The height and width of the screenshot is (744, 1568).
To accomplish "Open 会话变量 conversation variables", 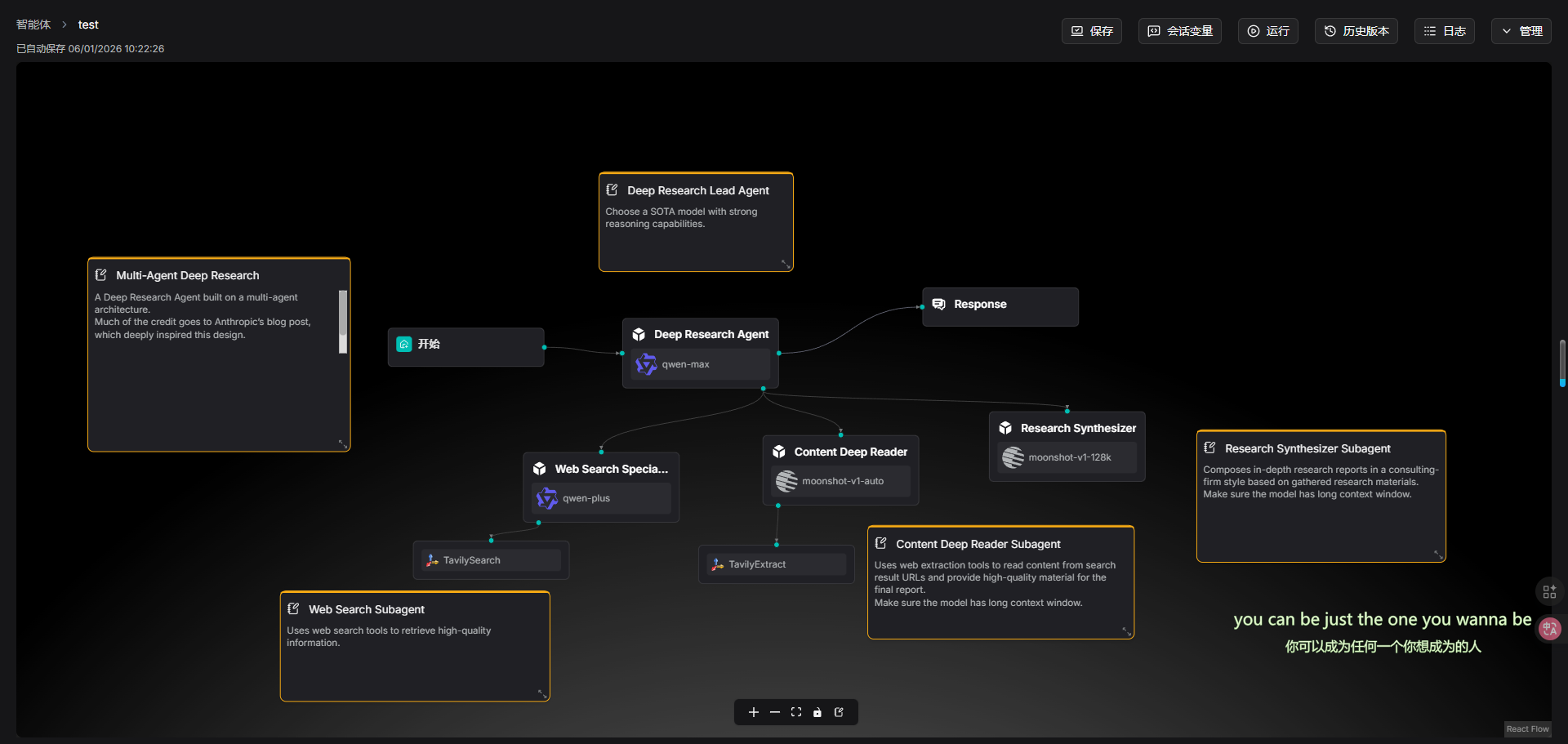I will click(1179, 31).
